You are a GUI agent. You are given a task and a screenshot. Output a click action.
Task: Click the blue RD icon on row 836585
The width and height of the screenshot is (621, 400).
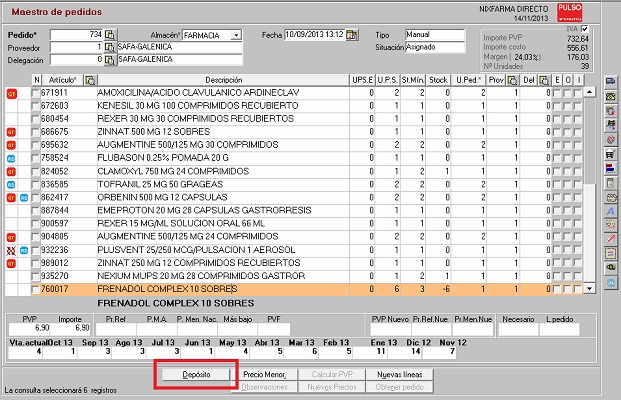pyautogui.click(x=11, y=185)
